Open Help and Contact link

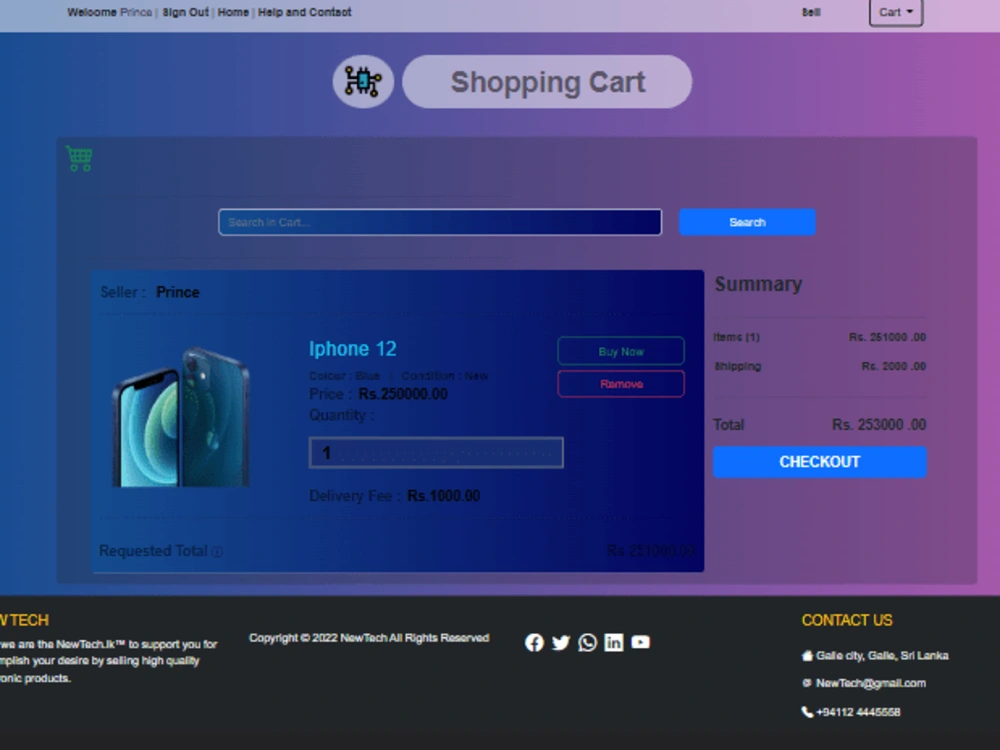[x=304, y=12]
